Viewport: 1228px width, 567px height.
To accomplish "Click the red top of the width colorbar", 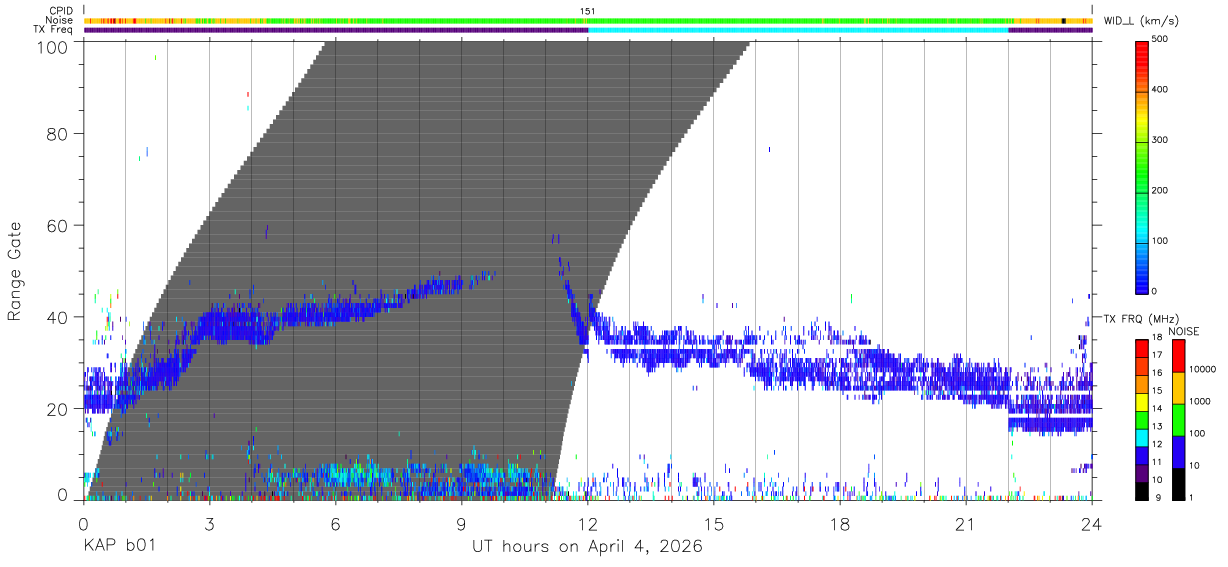I will click(x=1144, y=50).
